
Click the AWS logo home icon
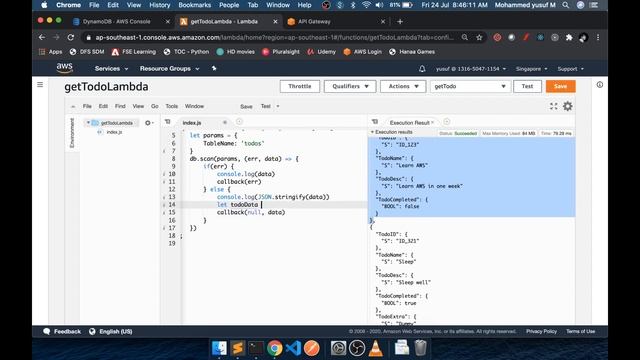(x=64, y=68)
